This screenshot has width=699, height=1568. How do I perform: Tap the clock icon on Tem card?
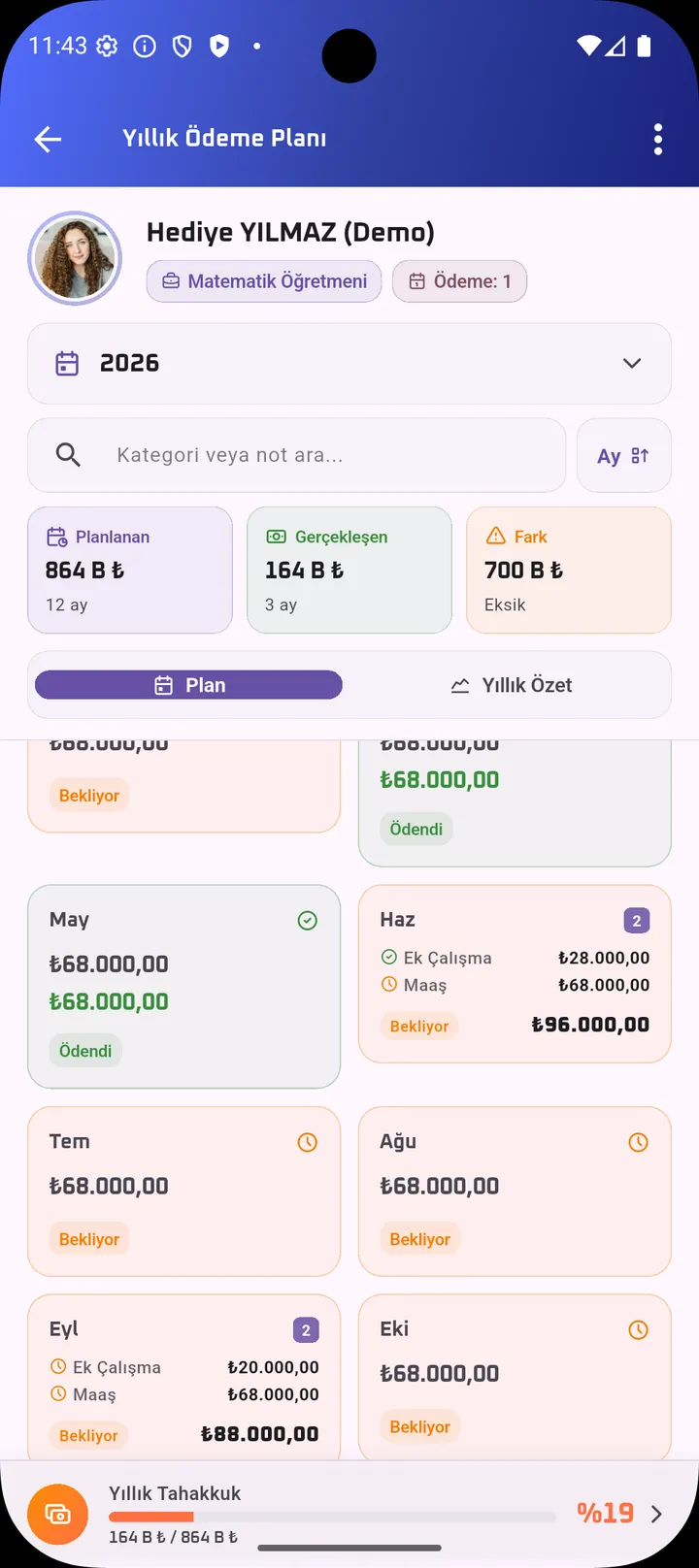point(308,1142)
